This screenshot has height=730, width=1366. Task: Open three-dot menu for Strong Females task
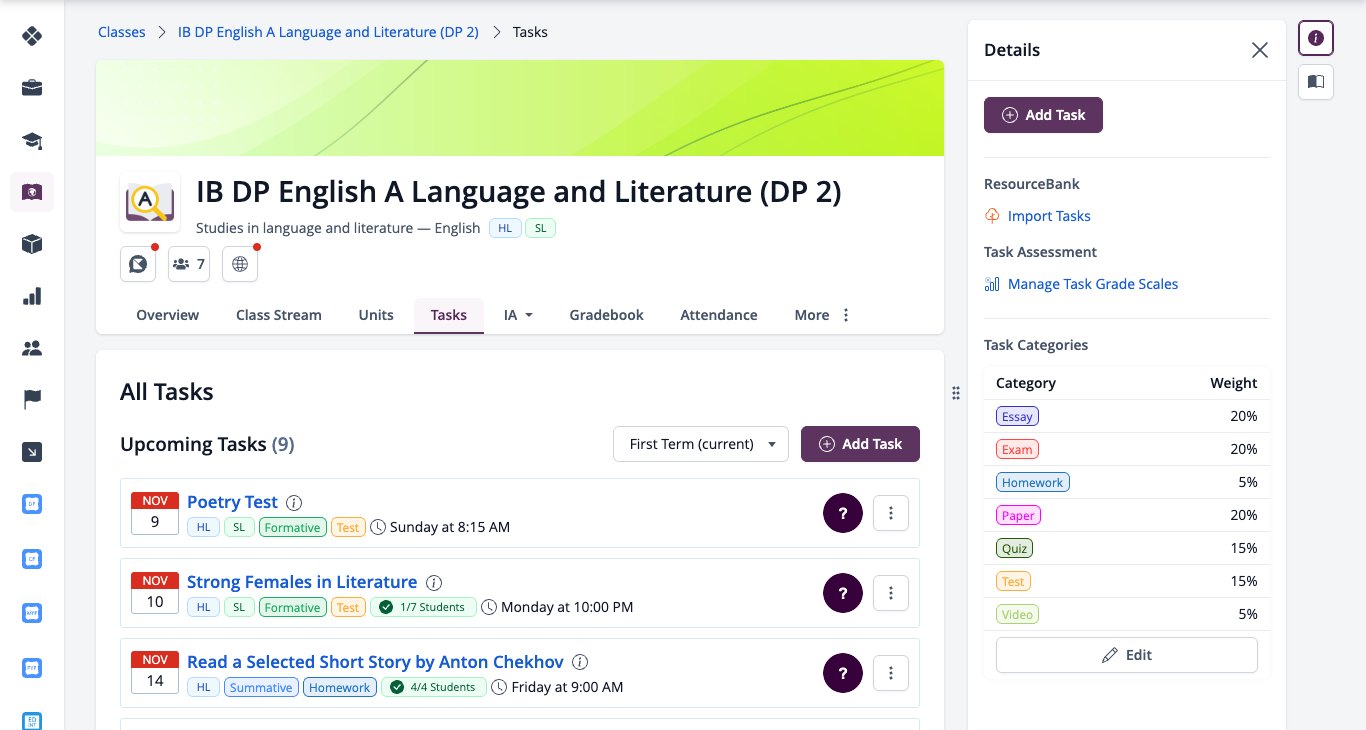click(891, 593)
